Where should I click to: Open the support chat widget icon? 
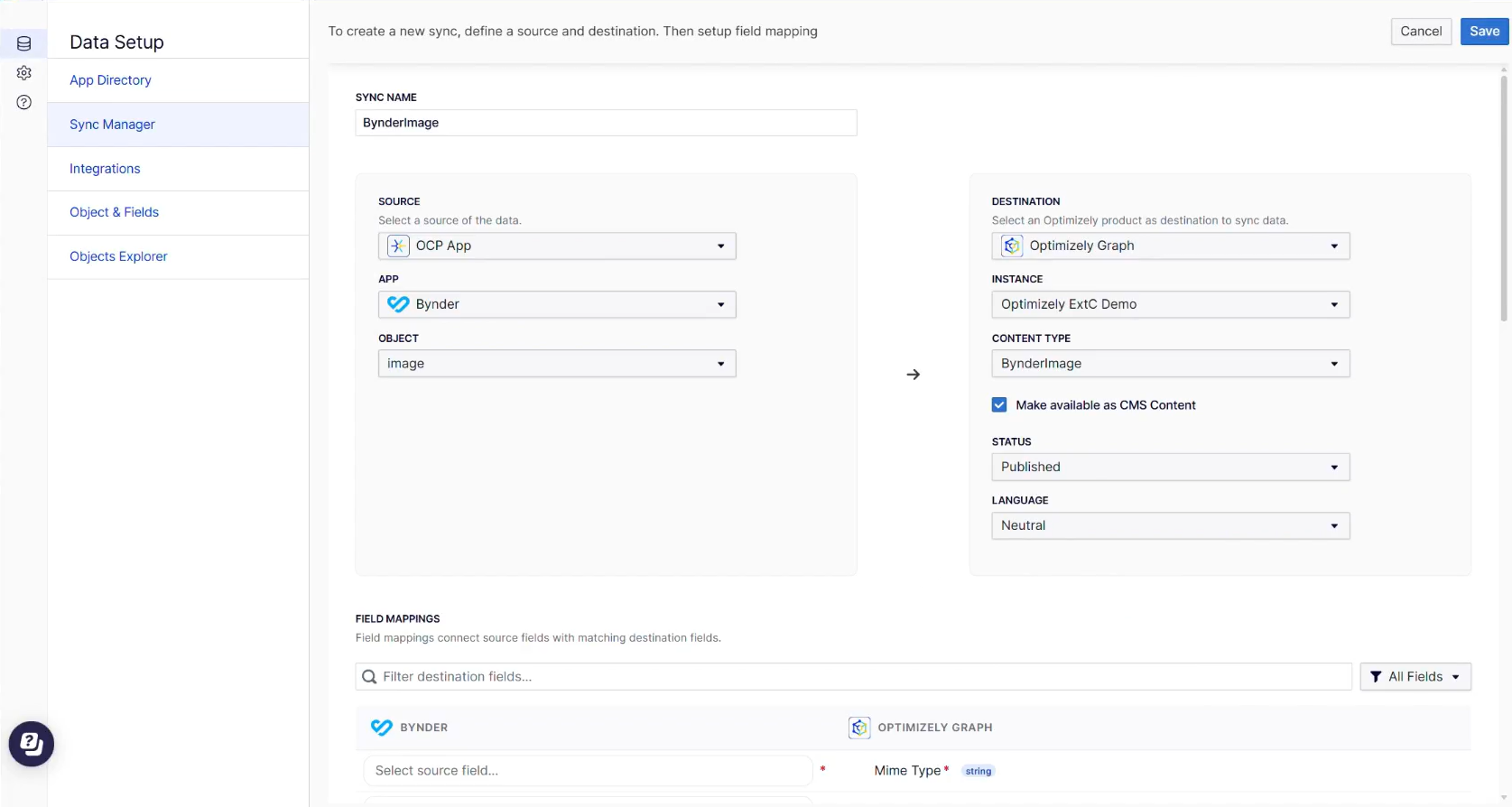[x=32, y=744]
